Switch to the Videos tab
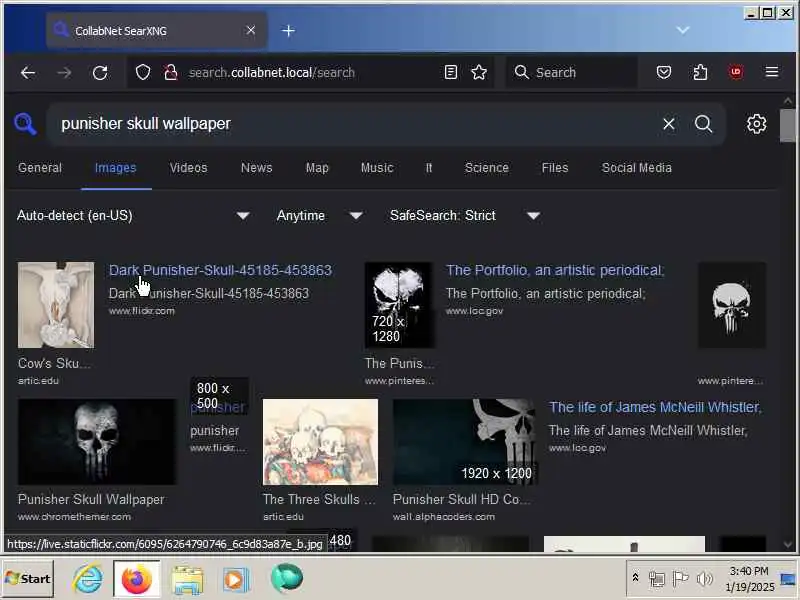This screenshot has height=600, width=800. click(x=188, y=168)
